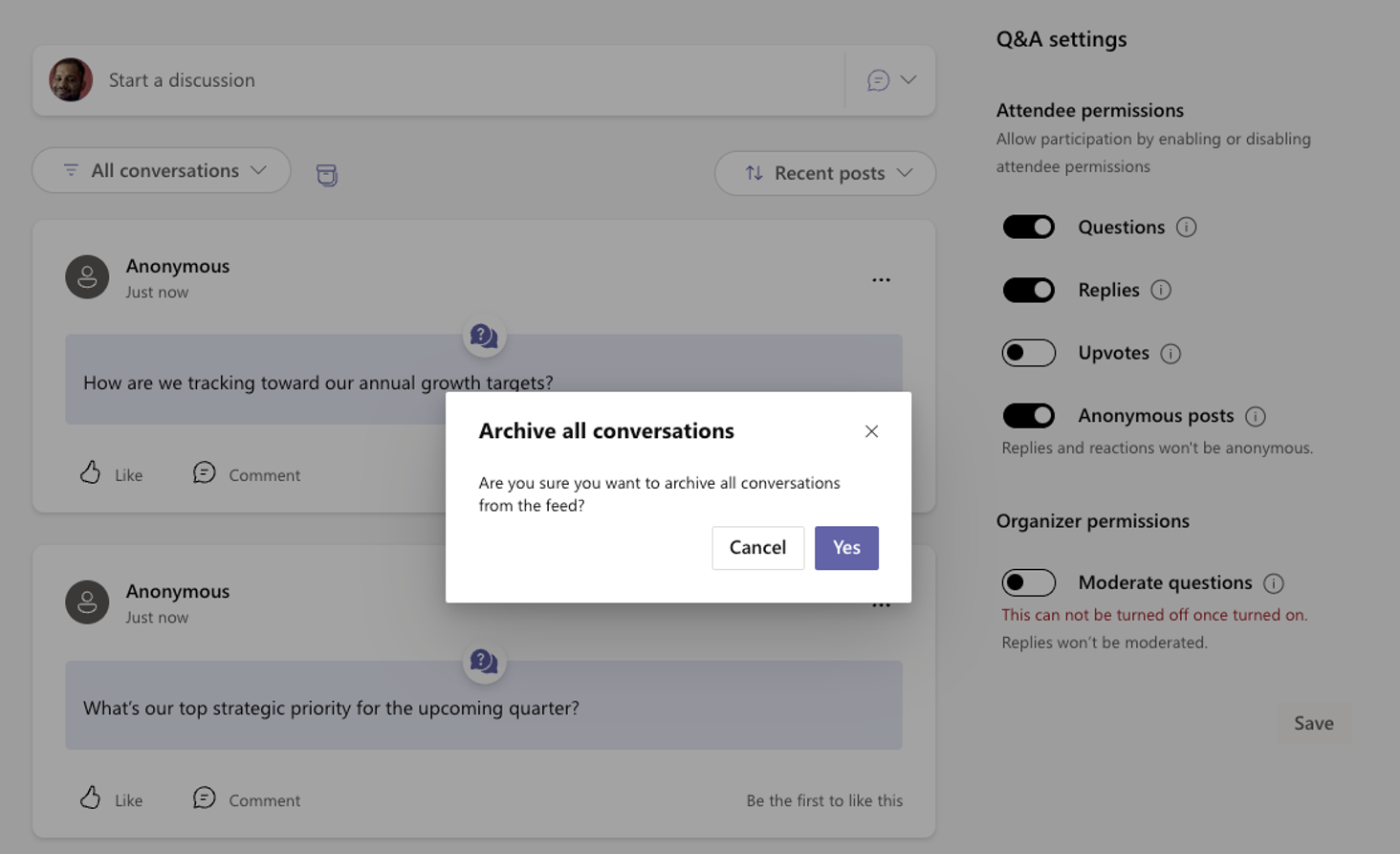Click the info icon next to Questions
1400x854 pixels.
[x=1186, y=227]
